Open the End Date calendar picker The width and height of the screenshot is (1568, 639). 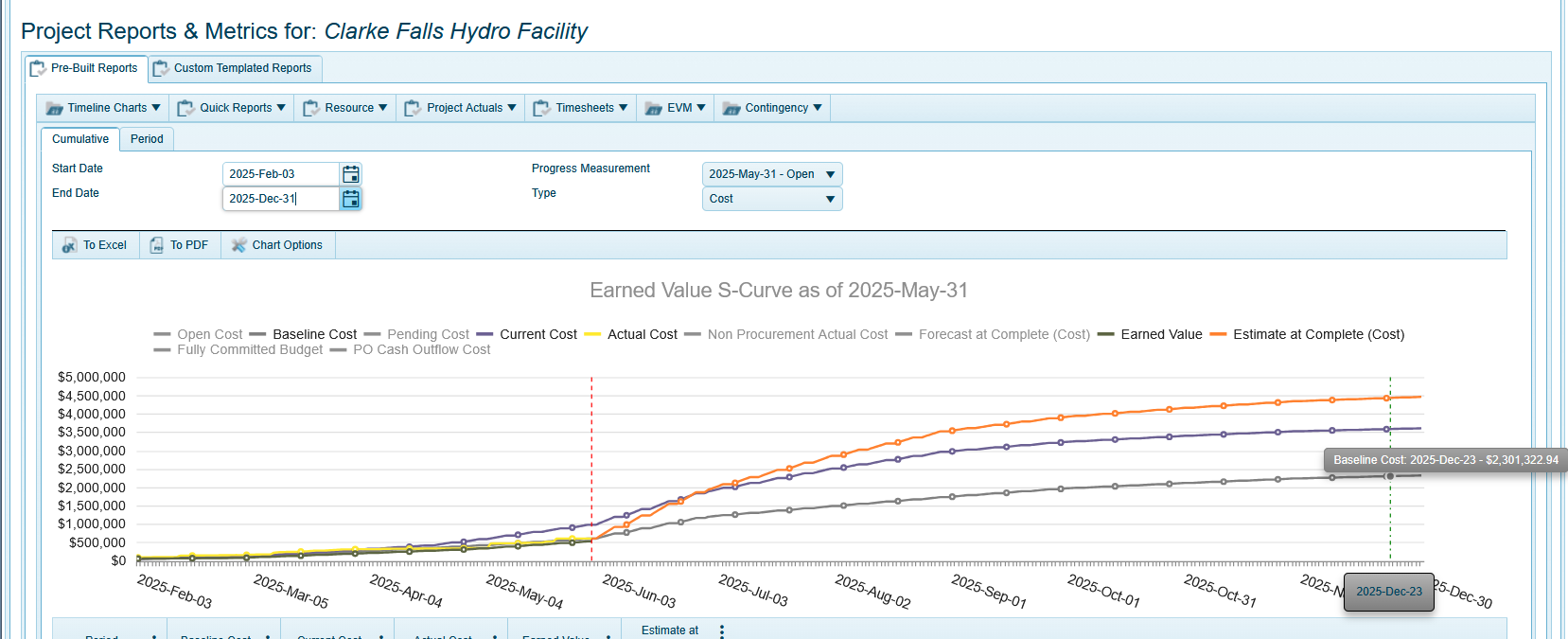tap(351, 199)
